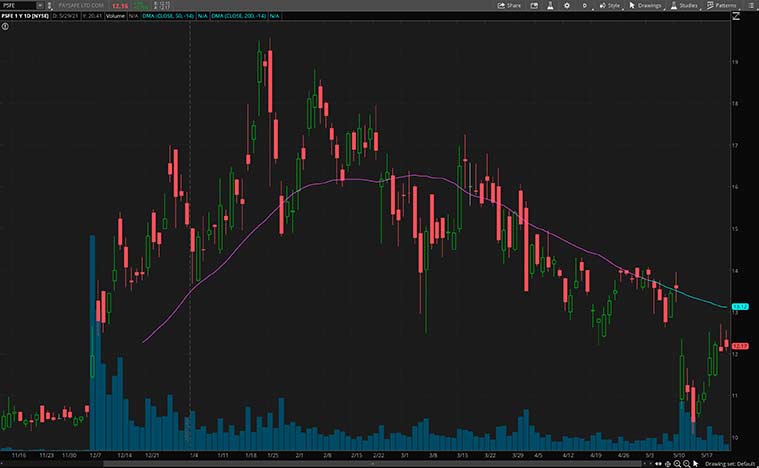759x468 pixels.
Task: Click the flask icon next to the gear
Action: coord(550,5)
